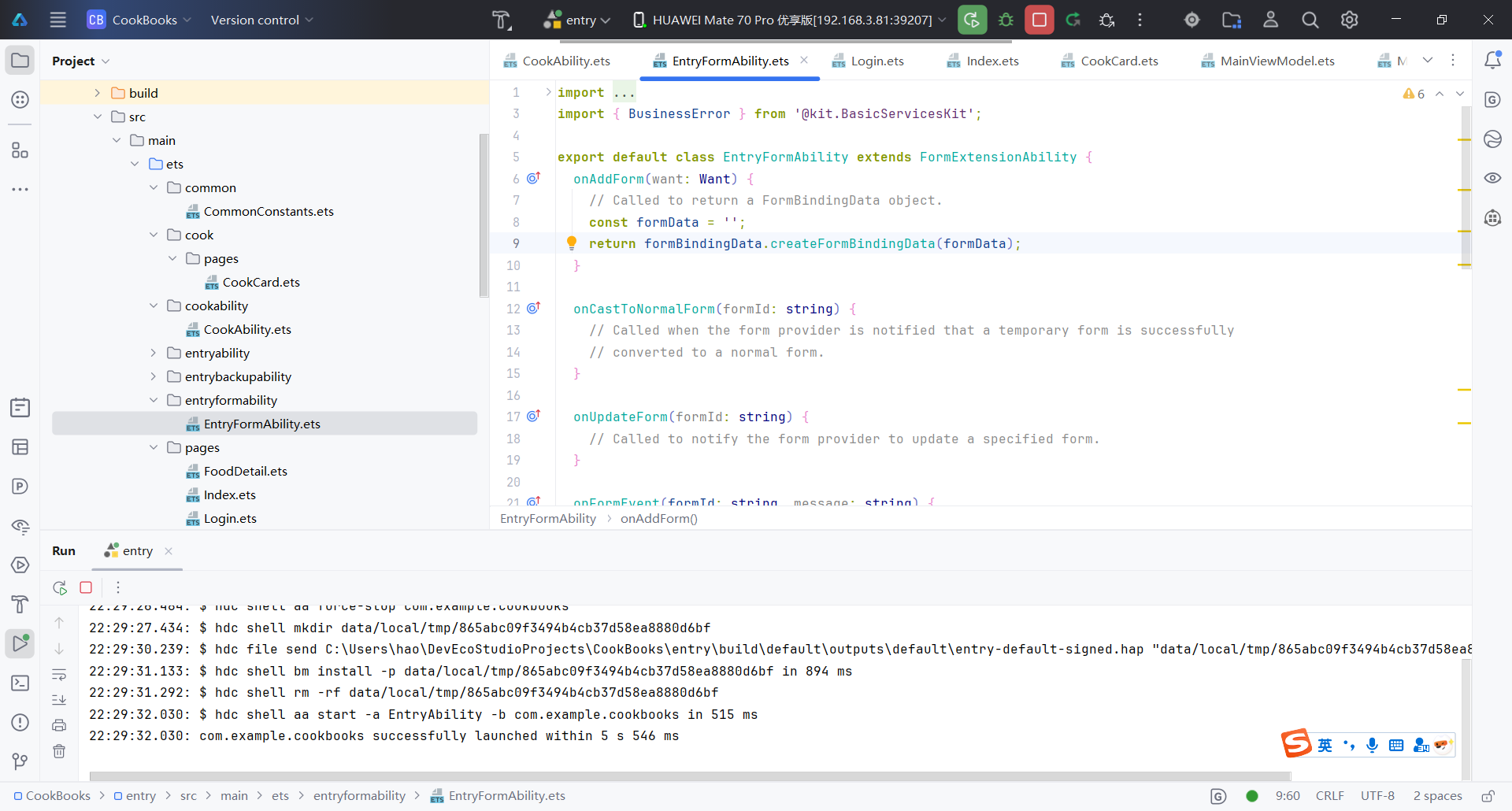Toggle soft-wrap in the run console
Screen dimensions: 1512x811
(x=59, y=675)
